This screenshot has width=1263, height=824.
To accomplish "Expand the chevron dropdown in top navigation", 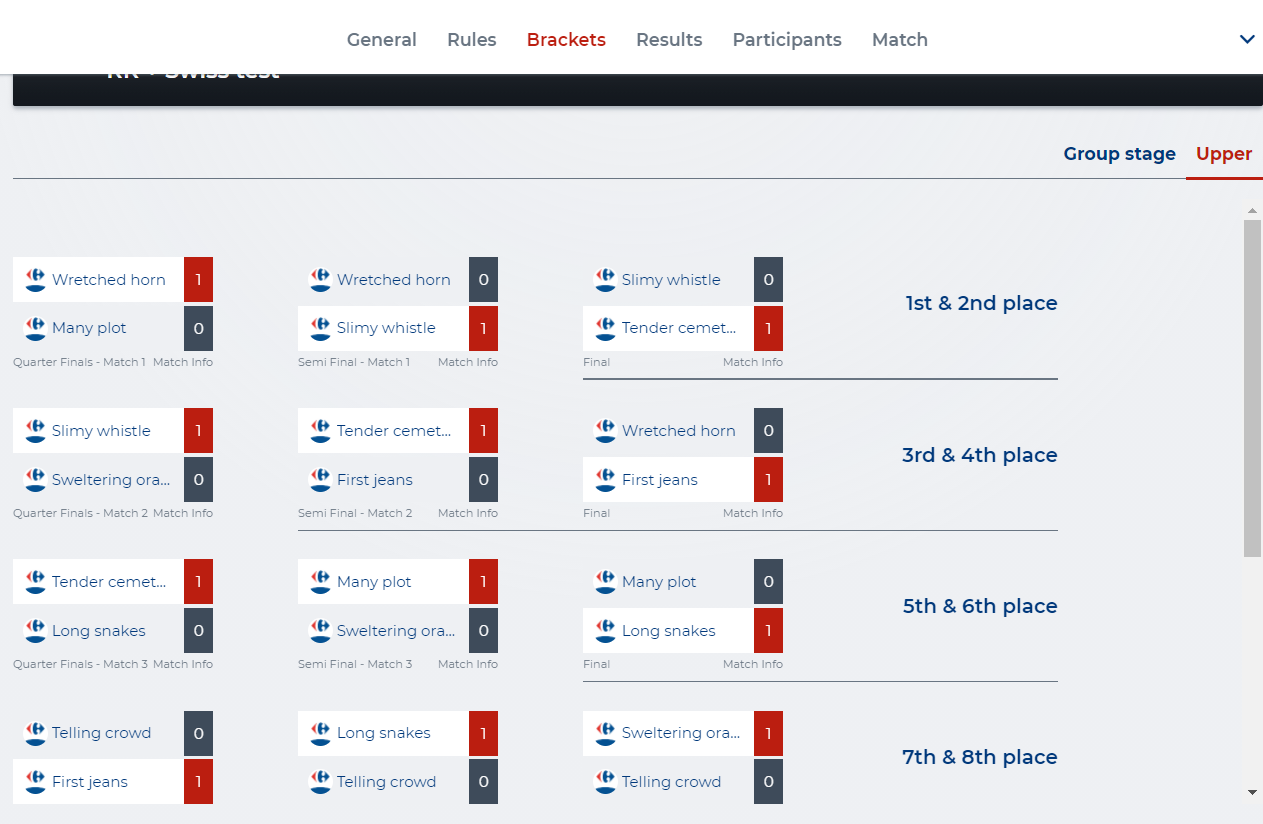I will coord(1247,40).
